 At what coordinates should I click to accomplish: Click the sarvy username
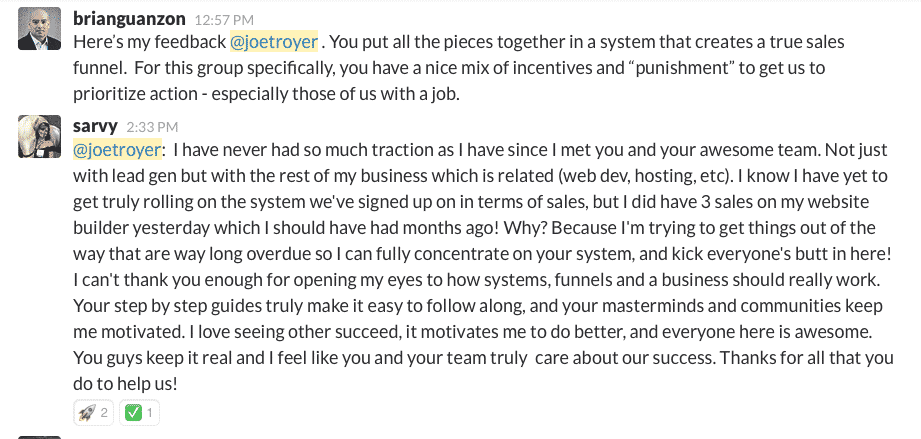point(95,126)
